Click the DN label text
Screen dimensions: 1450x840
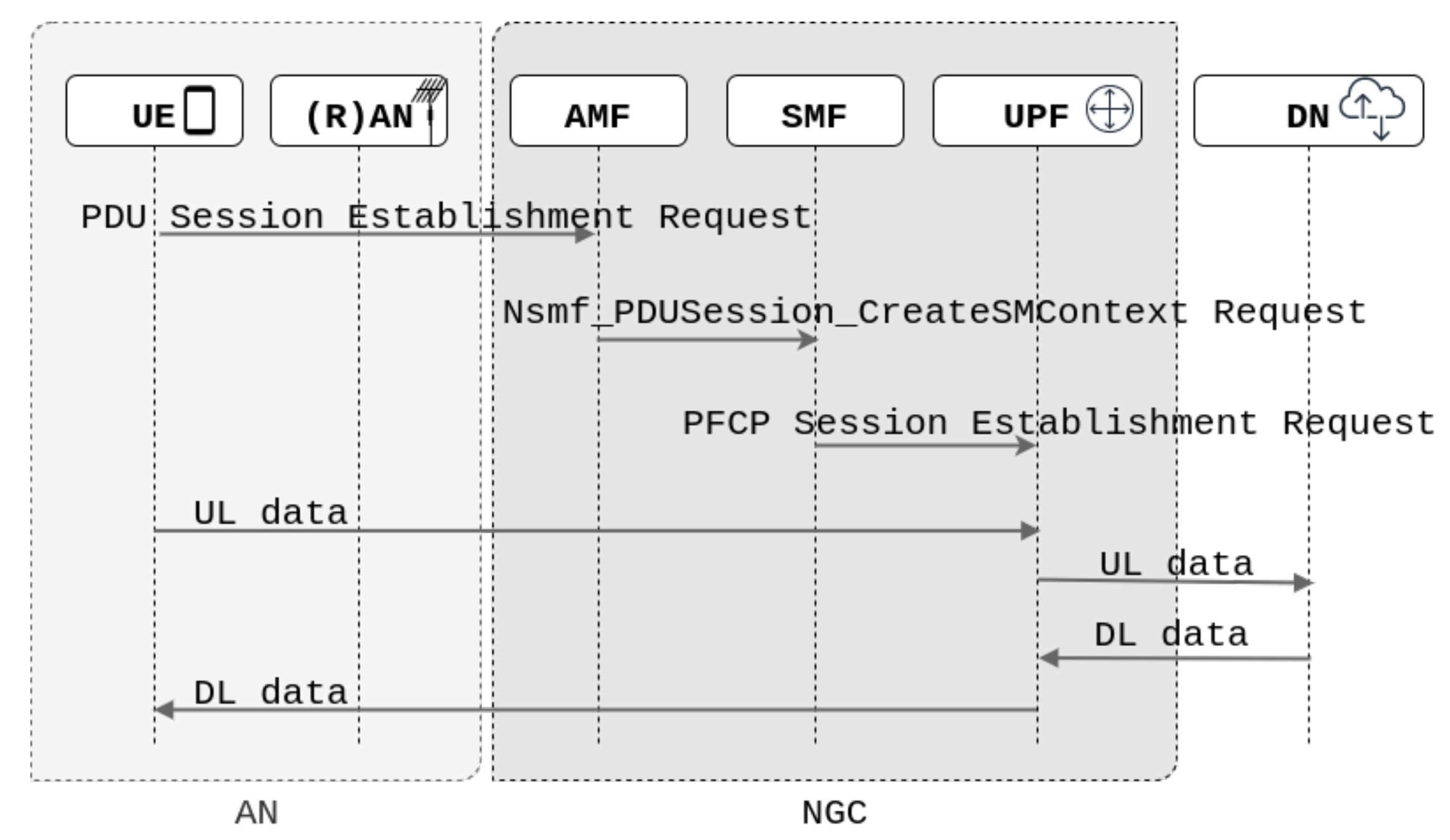tap(1307, 117)
